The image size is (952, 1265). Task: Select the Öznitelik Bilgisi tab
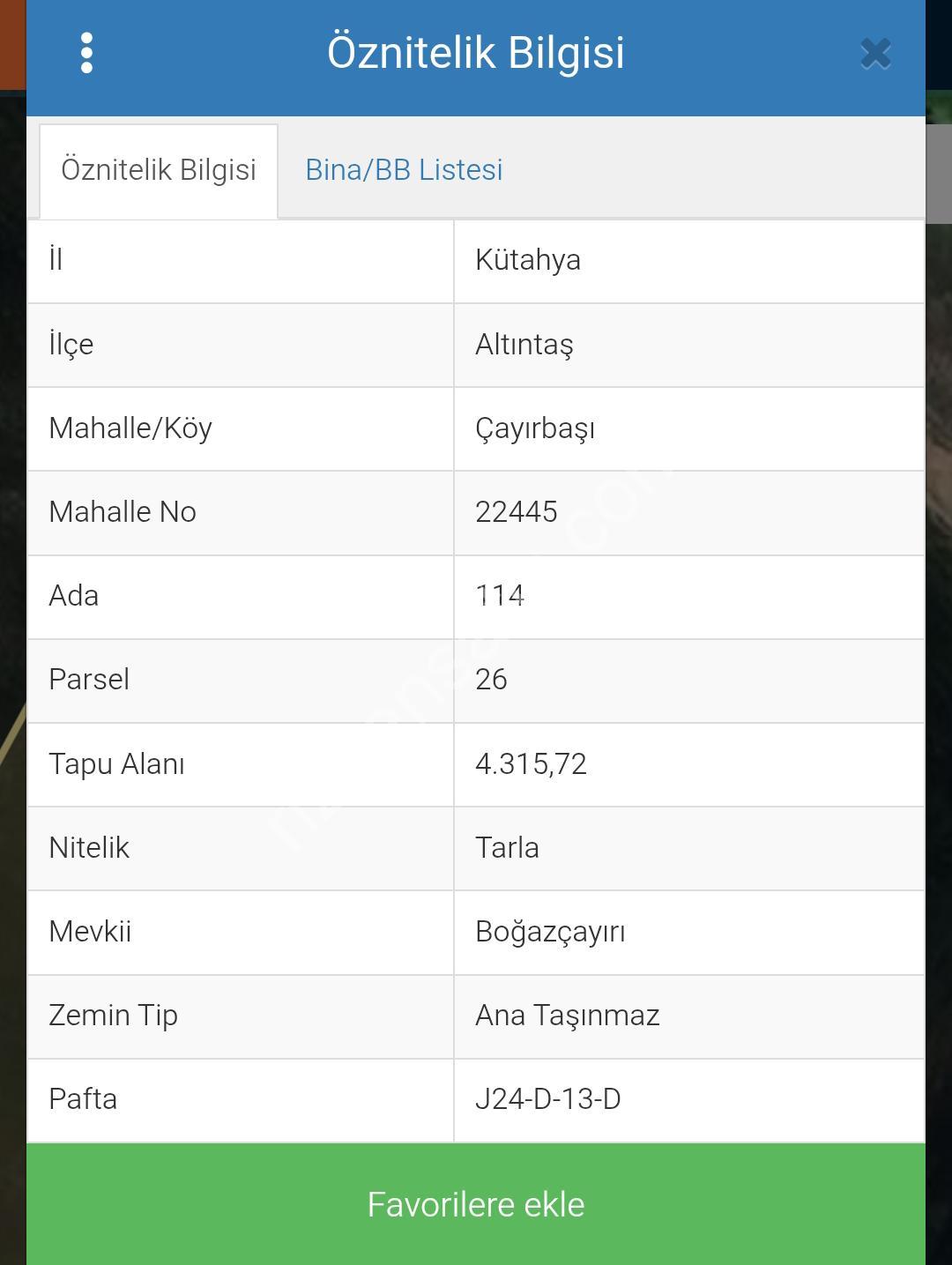pos(159,170)
